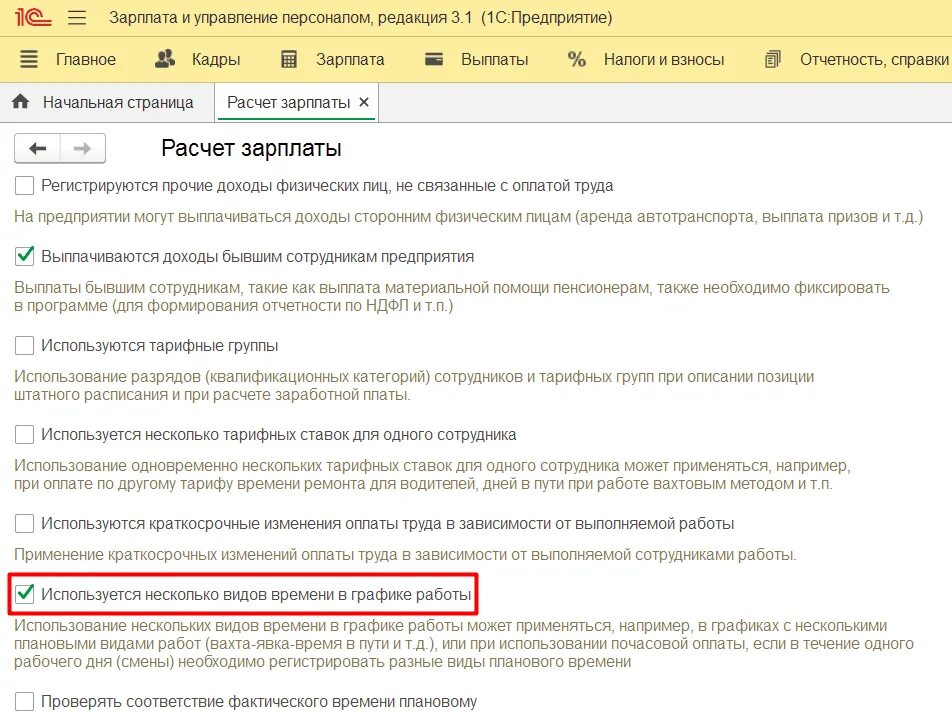Click description starting На предприятии могут выплачиваться
This screenshot has height=718, width=952.
click(x=468, y=217)
